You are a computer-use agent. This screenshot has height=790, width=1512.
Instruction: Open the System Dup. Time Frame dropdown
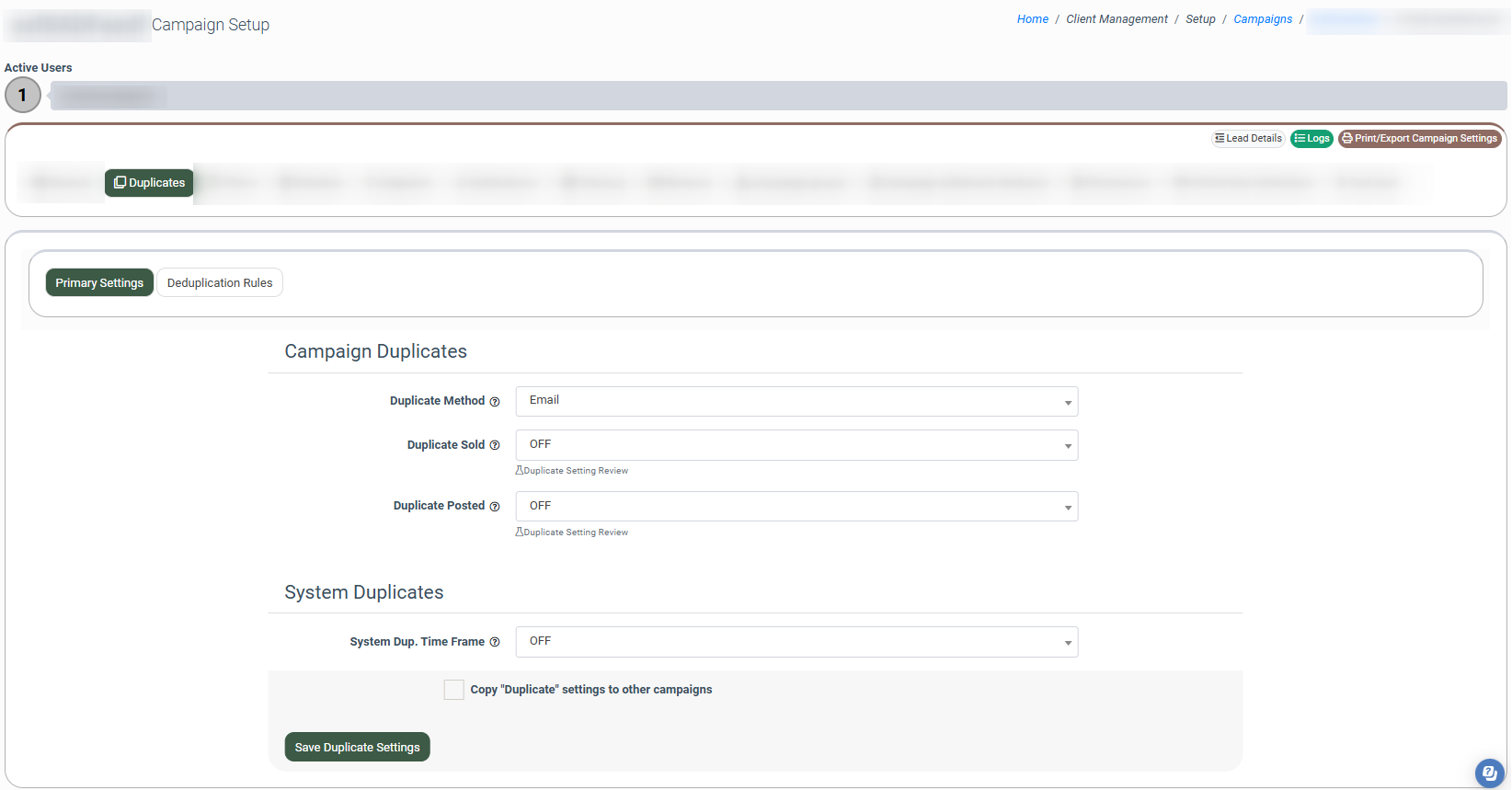[x=796, y=642]
